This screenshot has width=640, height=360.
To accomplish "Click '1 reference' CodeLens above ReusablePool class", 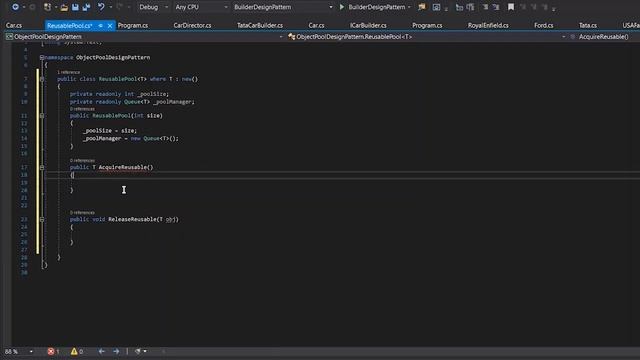I will click(x=69, y=72).
